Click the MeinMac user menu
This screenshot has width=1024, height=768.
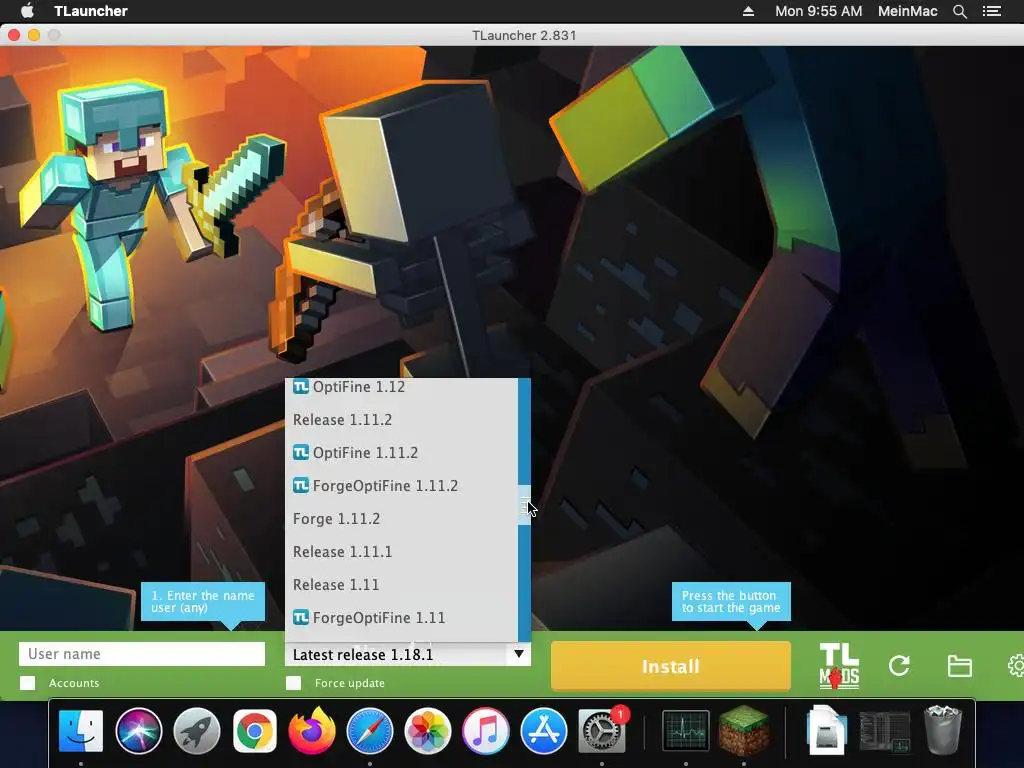click(907, 11)
